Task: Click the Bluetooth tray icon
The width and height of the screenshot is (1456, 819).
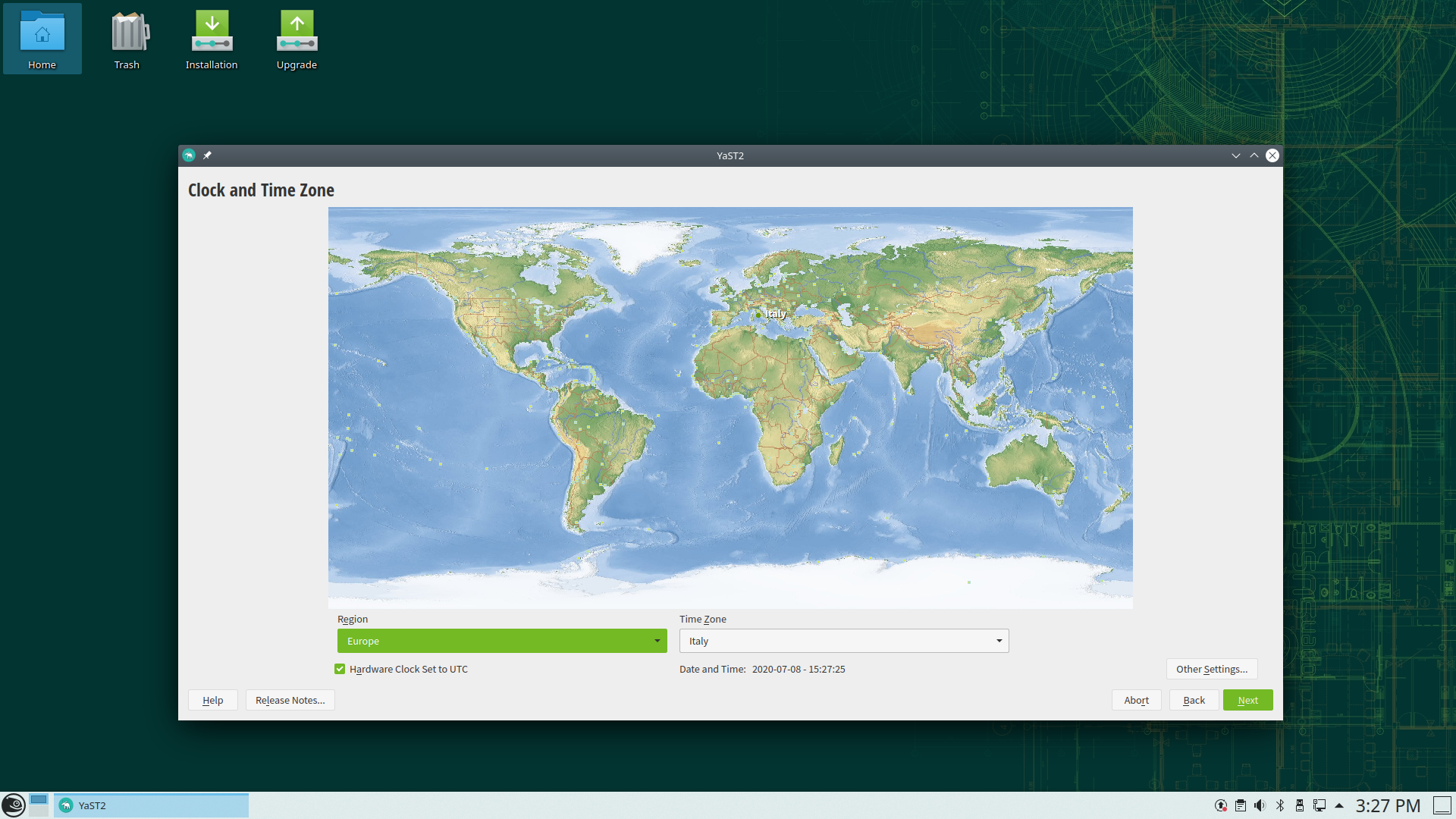Action: (x=1280, y=805)
